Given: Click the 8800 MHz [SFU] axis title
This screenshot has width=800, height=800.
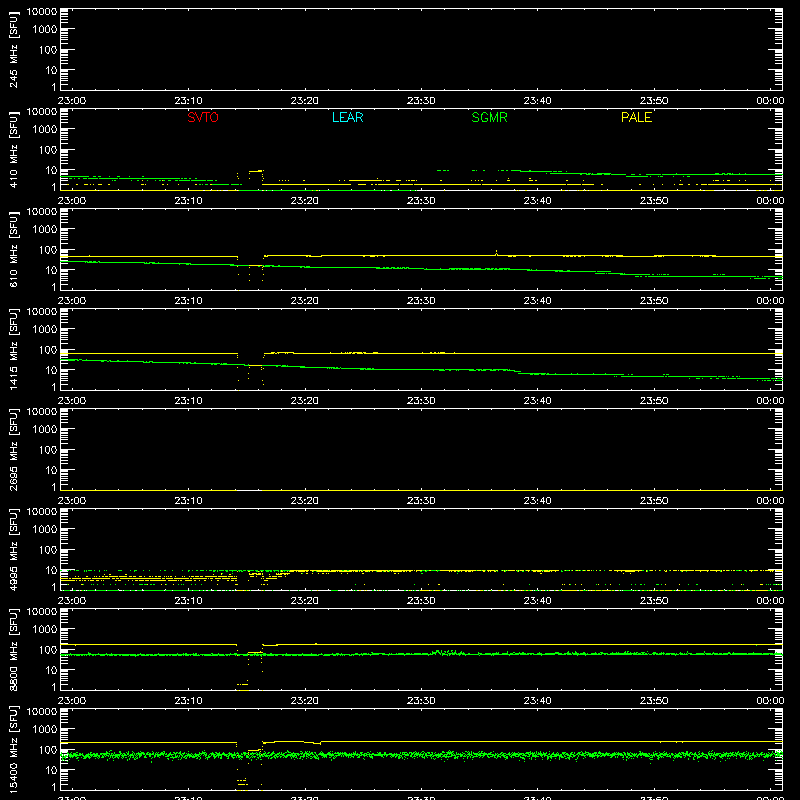Looking at the screenshot, I should point(13,650).
